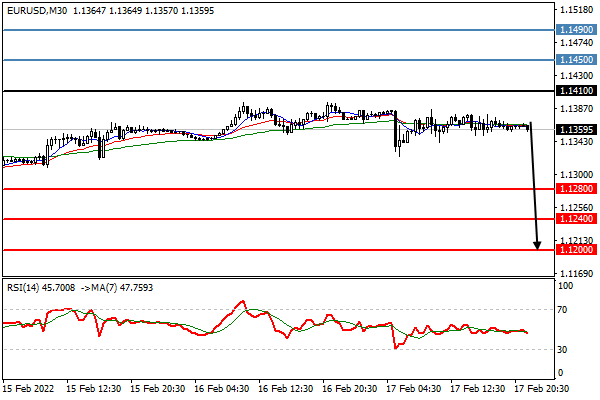Screen dimensions: 600x400
Task: Click the current price label 1.13595
Action: pos(576,130)
